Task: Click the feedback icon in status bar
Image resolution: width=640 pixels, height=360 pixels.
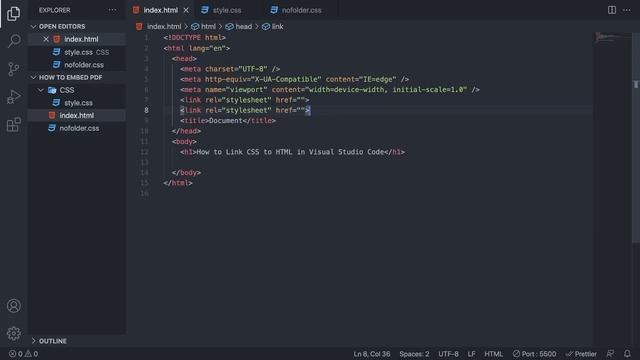Action: pyautogui.click(x=610, y=353)
